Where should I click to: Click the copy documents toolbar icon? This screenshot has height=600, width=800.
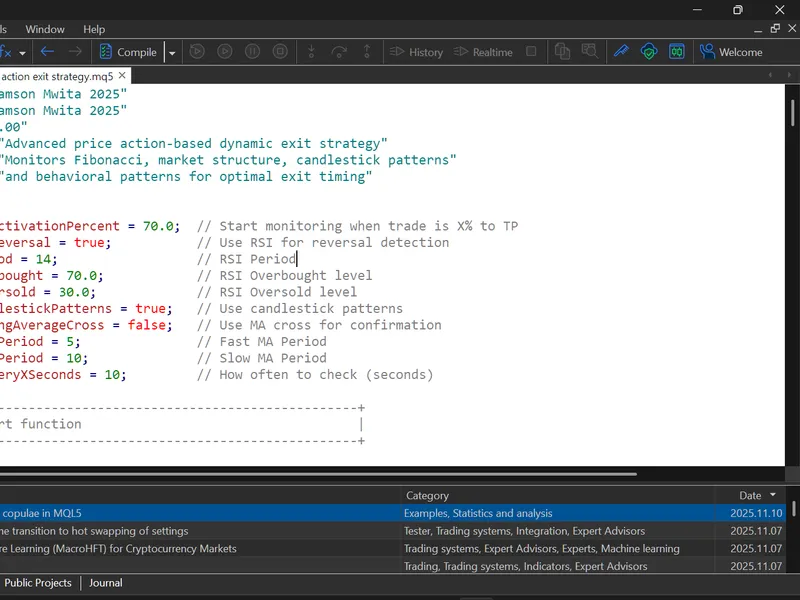562,52
